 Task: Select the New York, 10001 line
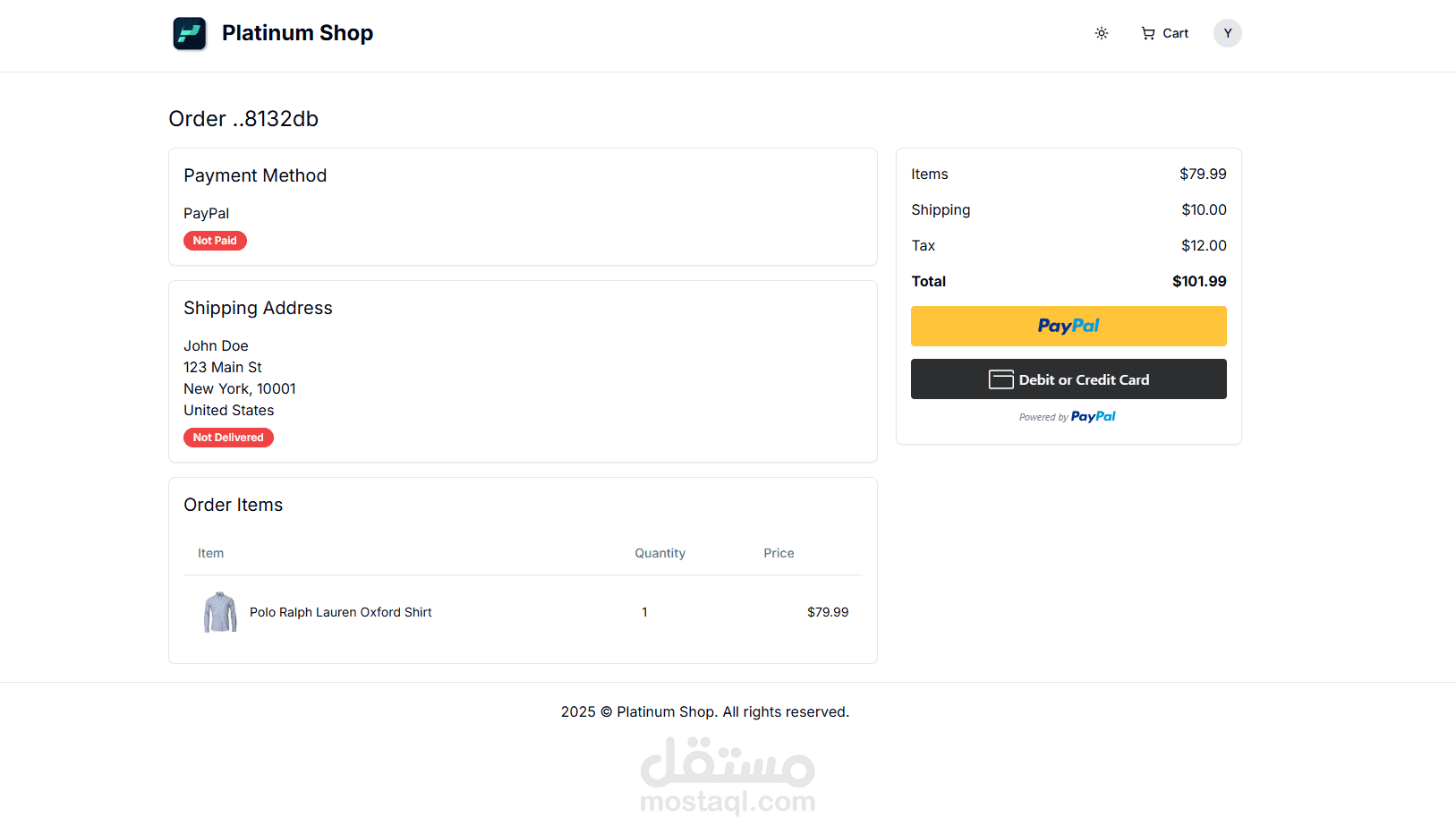click(240, 388)
